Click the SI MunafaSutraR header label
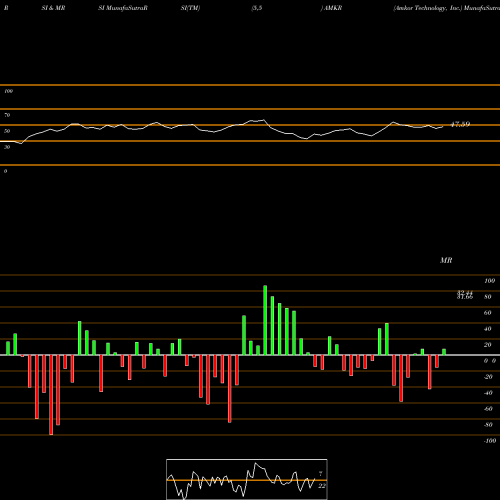The image size is (500, 500). (x=123, y=8)
